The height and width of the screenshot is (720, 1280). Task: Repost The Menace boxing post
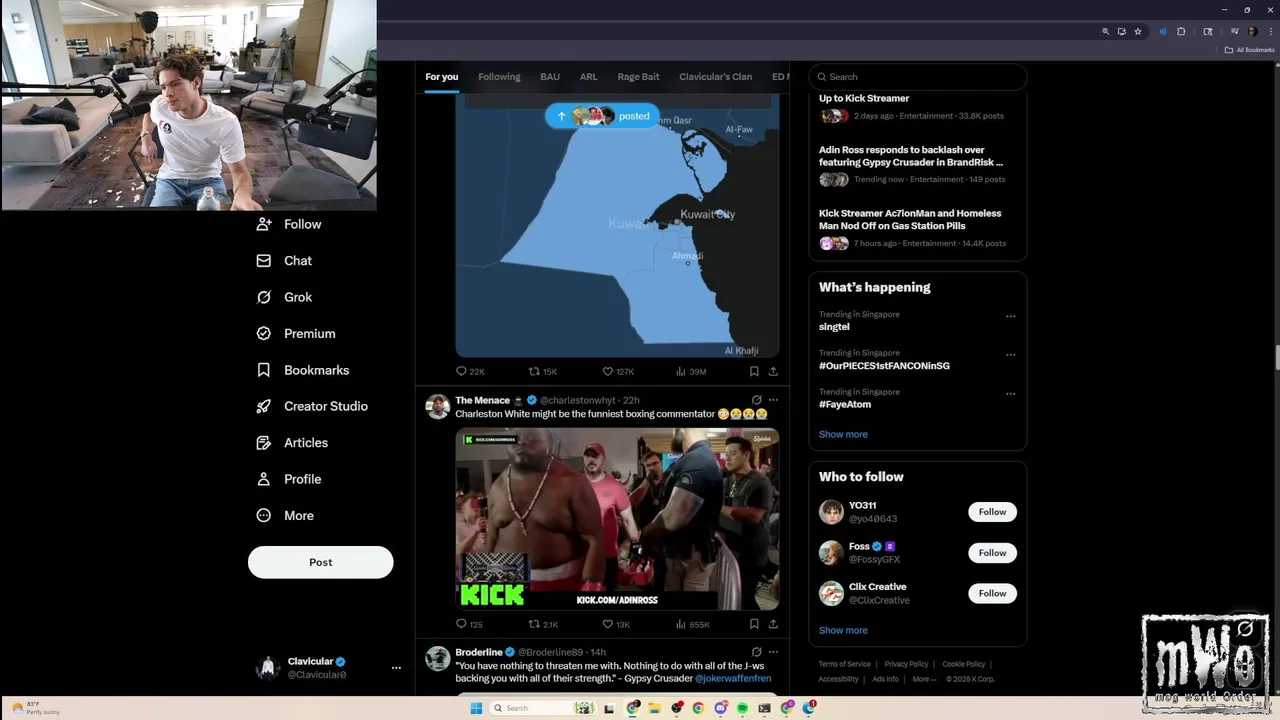(543, 624)
